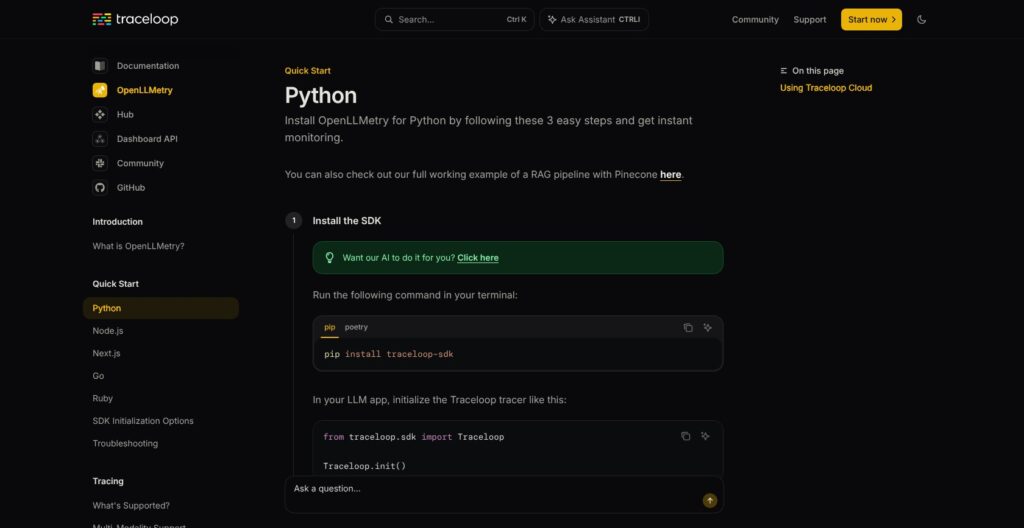Jump to Using Traceloop Cloud section
The image size is (1024, 528).
[825, 88]
